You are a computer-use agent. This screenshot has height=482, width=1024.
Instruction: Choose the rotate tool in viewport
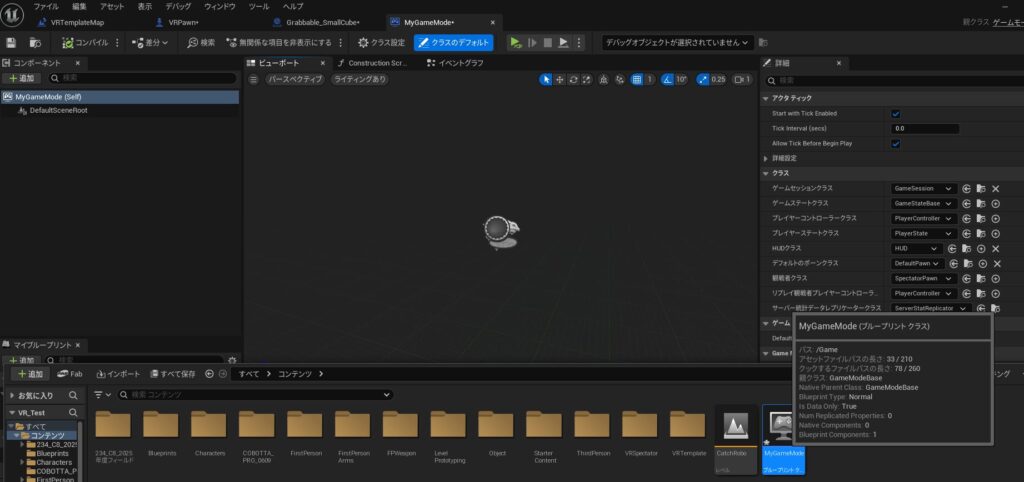pos(573,79)
